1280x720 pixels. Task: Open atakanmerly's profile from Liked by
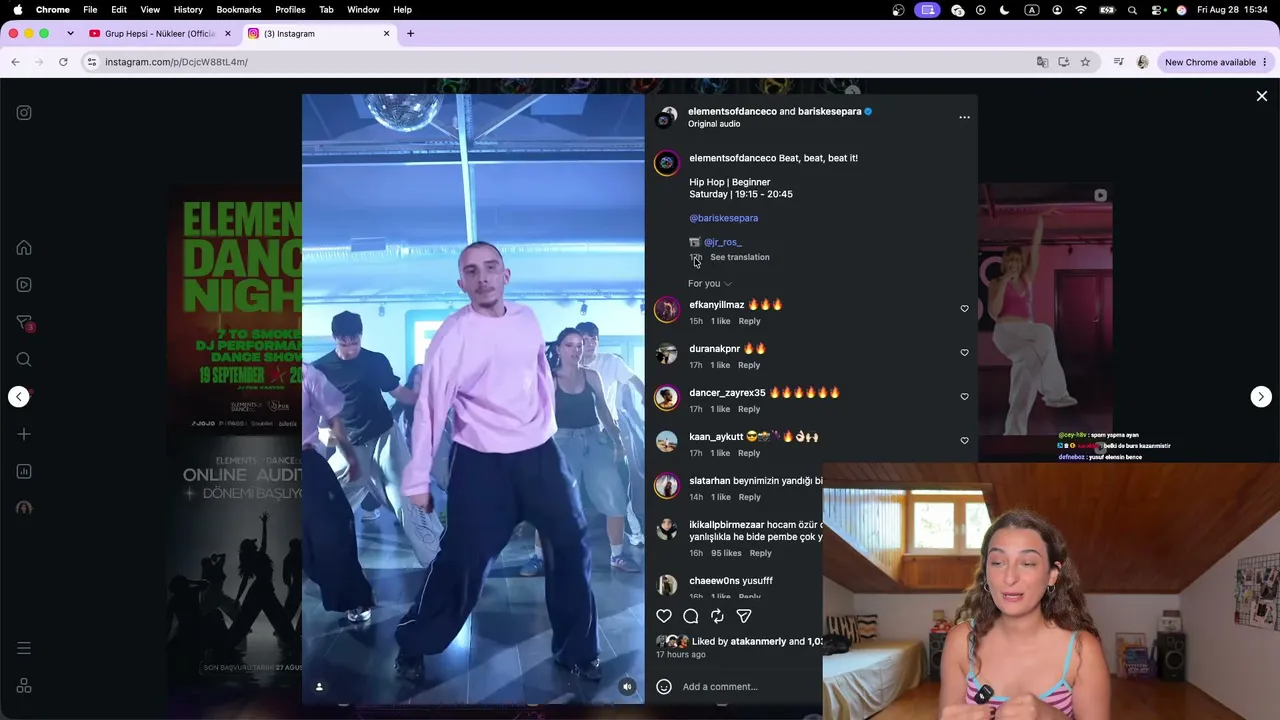[x=758, y=642]
